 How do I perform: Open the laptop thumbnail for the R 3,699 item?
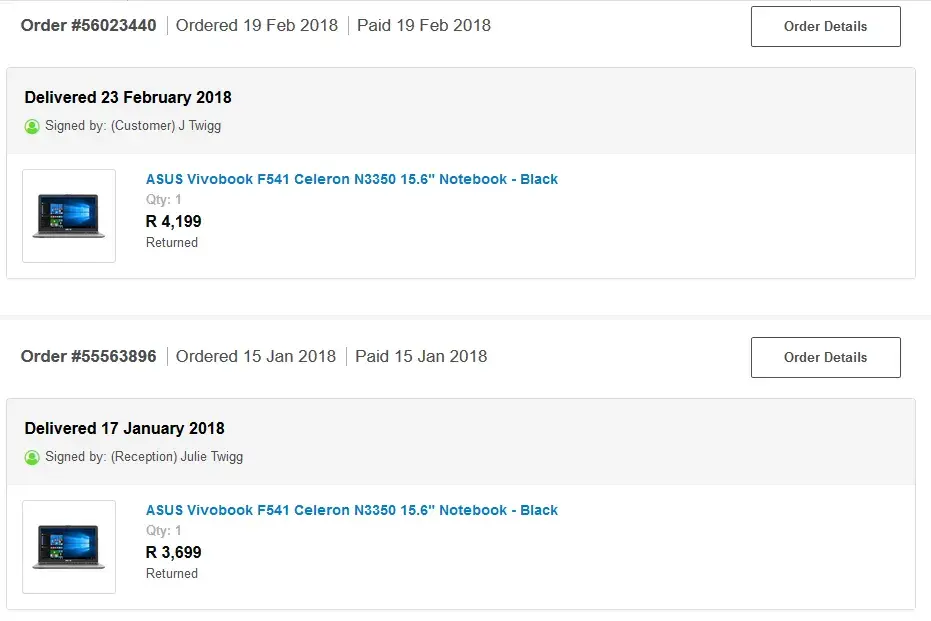(69, 547)
